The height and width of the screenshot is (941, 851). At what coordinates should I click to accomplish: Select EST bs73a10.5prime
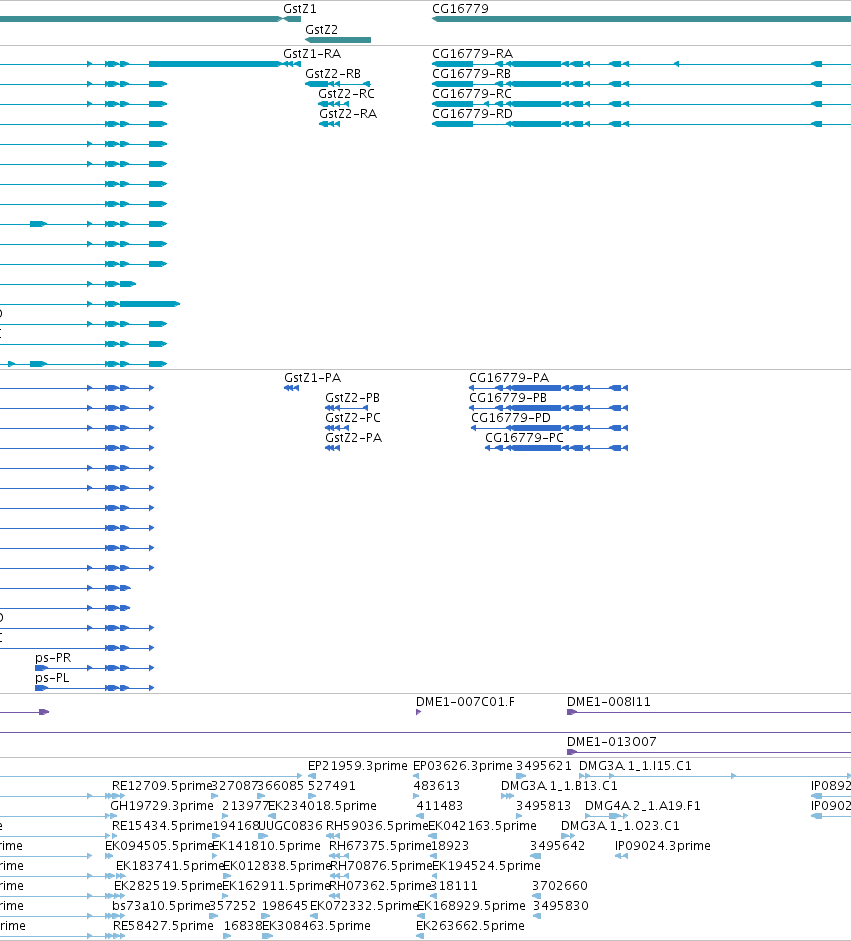pyautogui.click(x=161, y=906)
